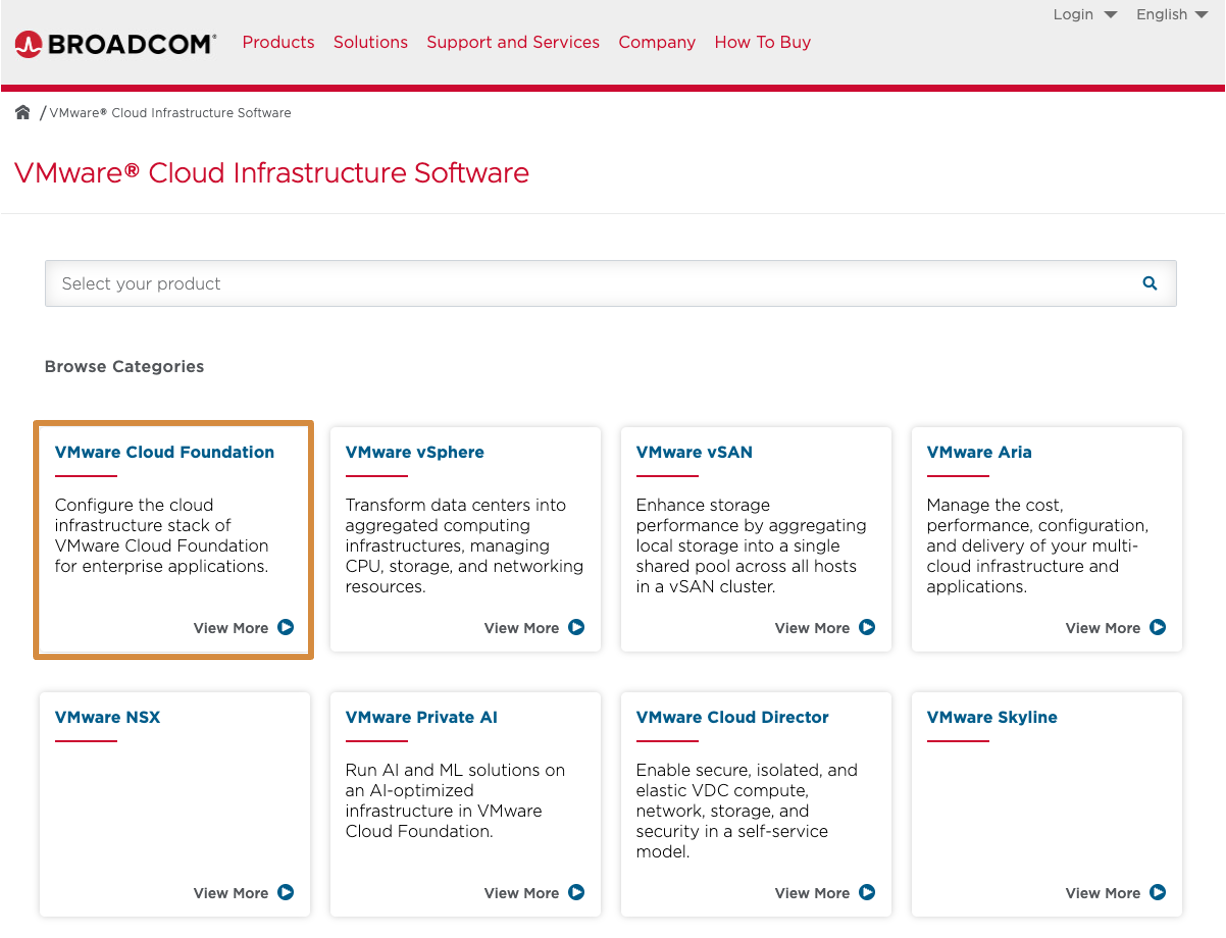Click the Broadcom logo
Screen dimensions: 1226x938
[x=113, y=43]
